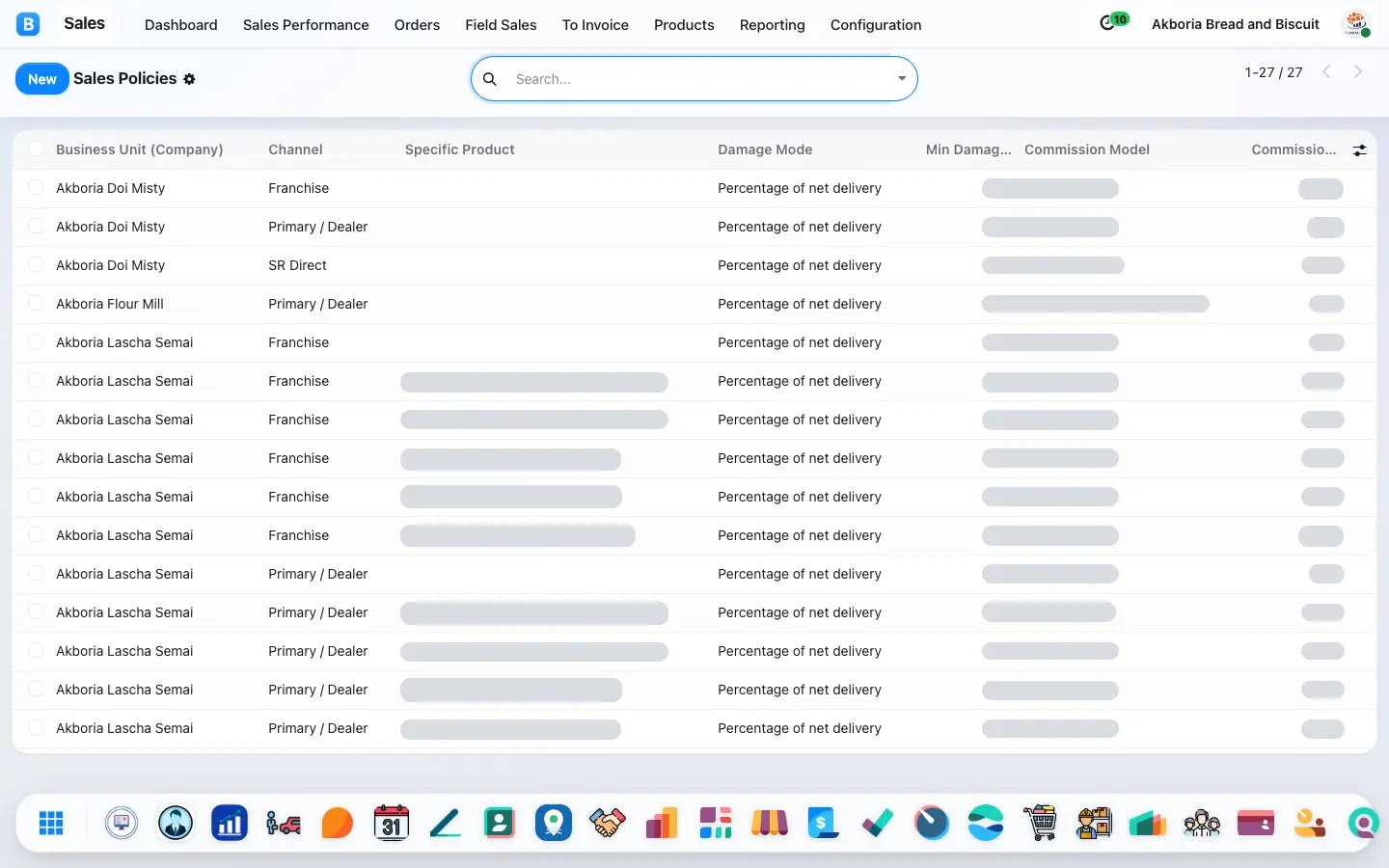The height and width of the screenshot is (868, 1389).
Task: Launch the blue bar chart app icon
Action: [230, 823]
